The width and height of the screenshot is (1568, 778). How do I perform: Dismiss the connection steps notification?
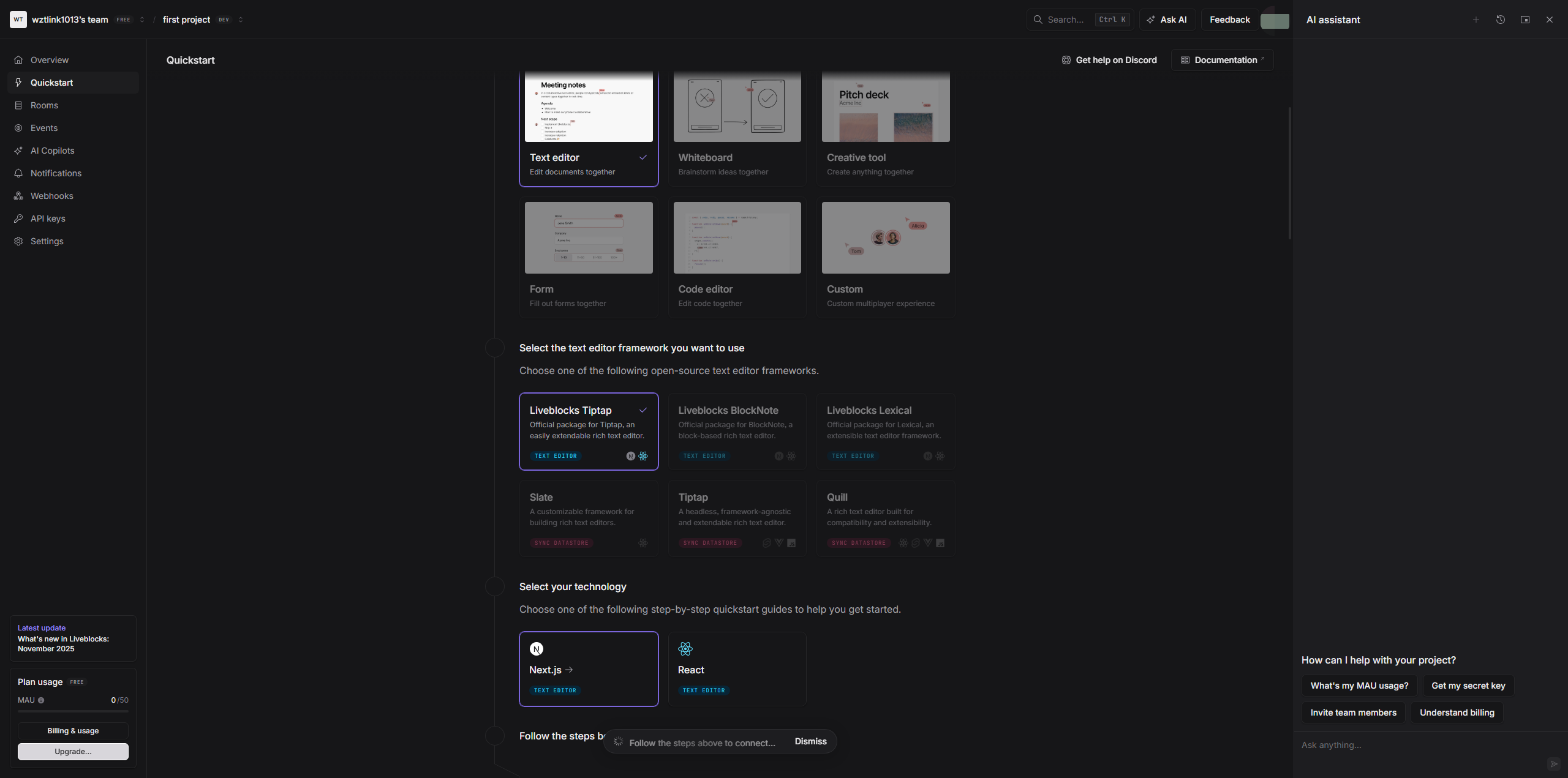(x=810, y=741)
